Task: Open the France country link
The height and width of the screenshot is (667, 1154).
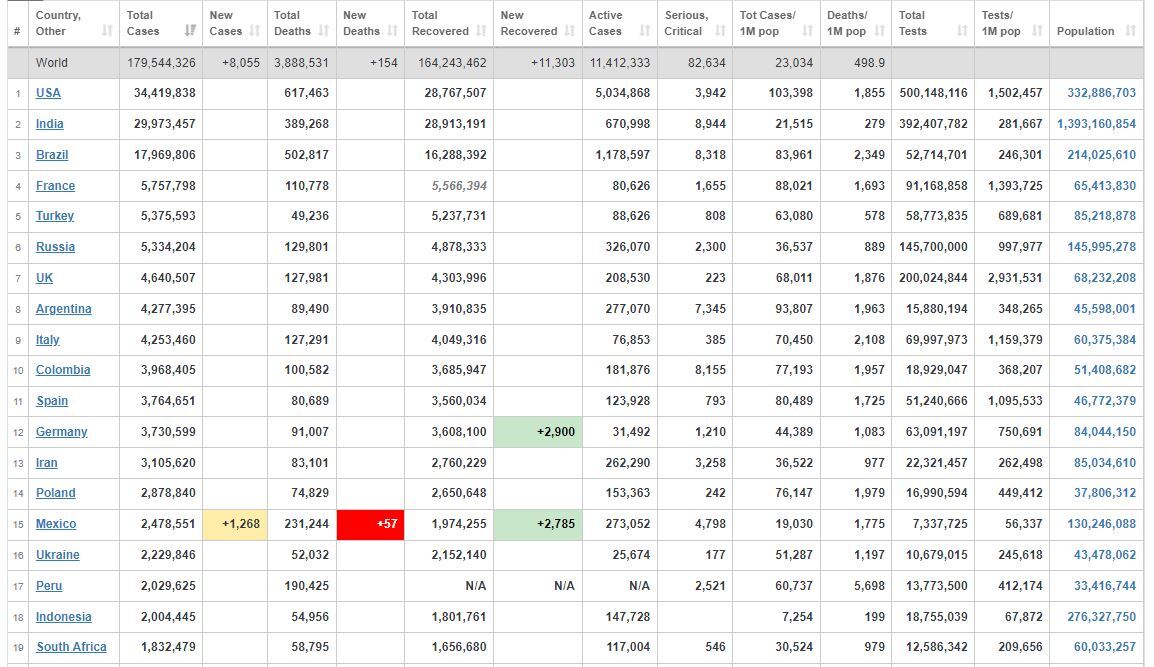Action: [55, 186]
